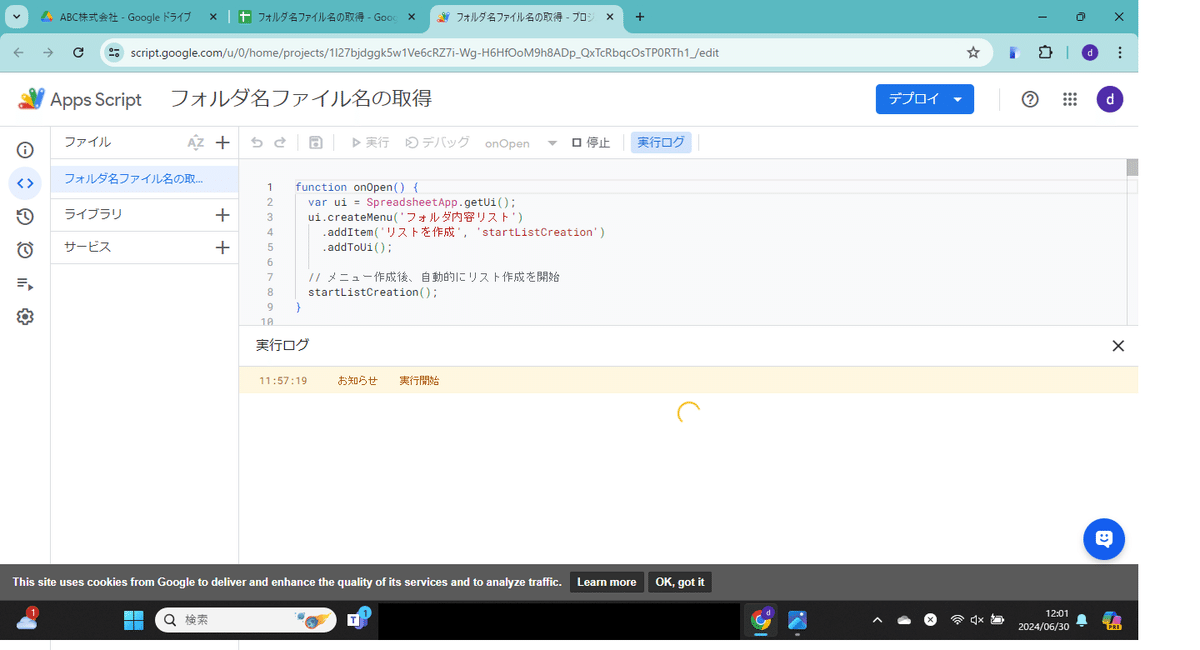1200x650 pixels.
Task: Open the help question mark icon
Action: point(1030,99)
